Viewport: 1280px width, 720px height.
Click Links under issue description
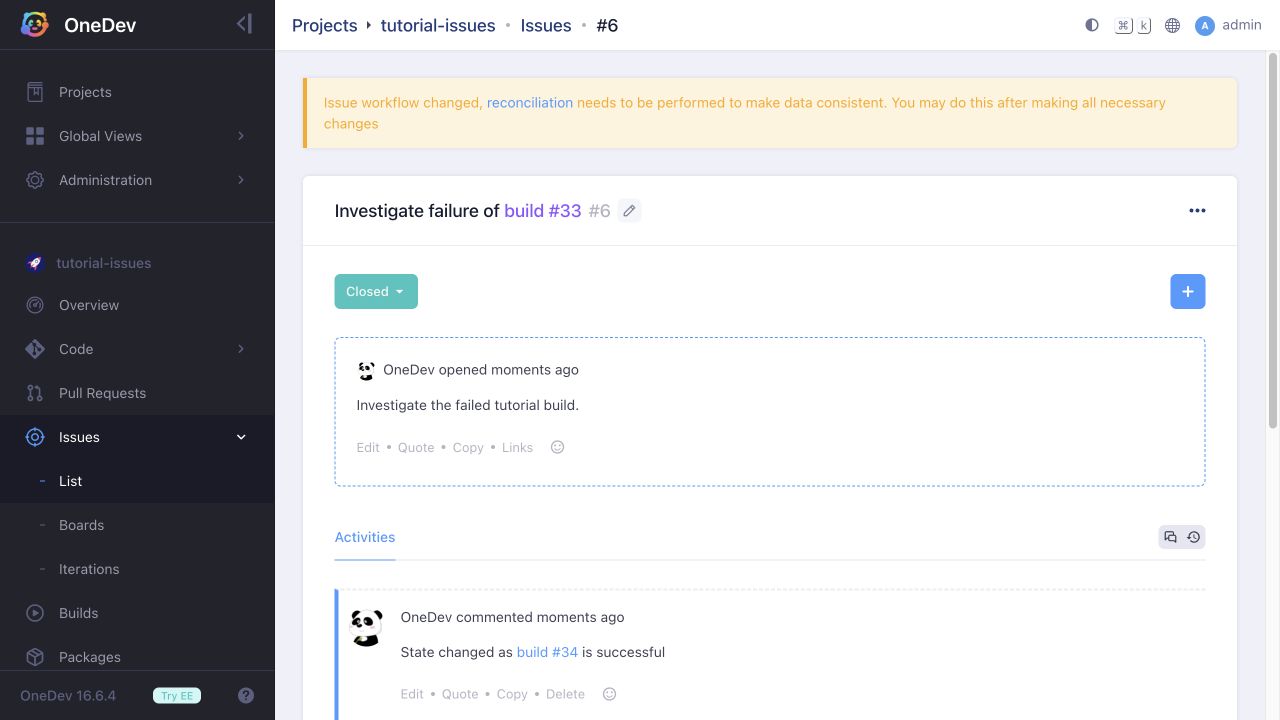point(517,447)
